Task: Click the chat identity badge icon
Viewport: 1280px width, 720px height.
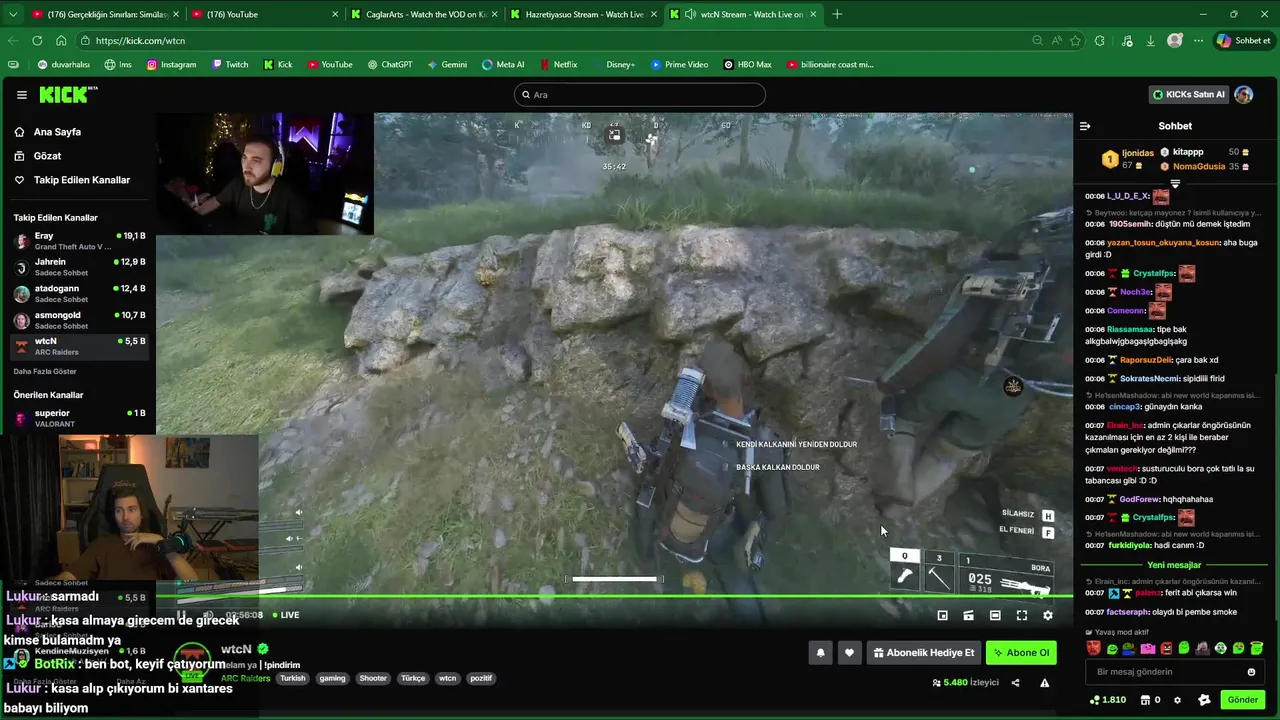Action: 1204,700
